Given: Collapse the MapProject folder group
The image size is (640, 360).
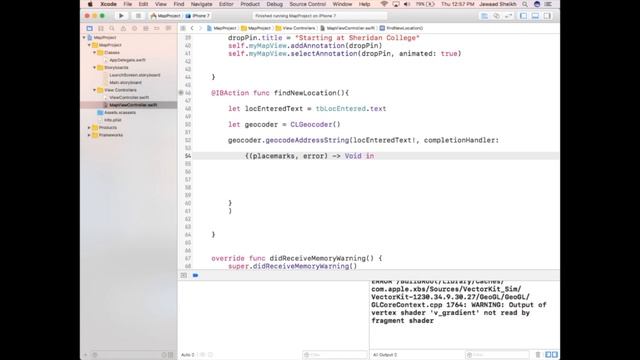Looking at the screenshot, I should tap(90, 45).
